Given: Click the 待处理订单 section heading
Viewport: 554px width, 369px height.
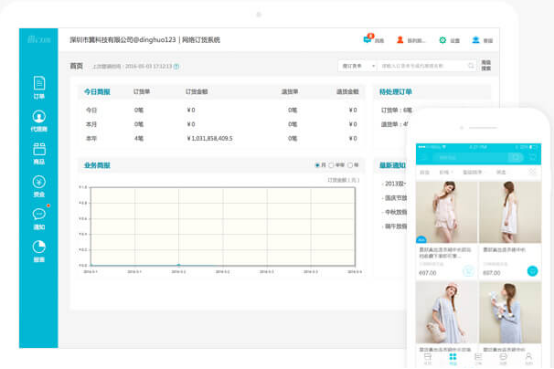Looking at the screenshot, I should point(395,92).
